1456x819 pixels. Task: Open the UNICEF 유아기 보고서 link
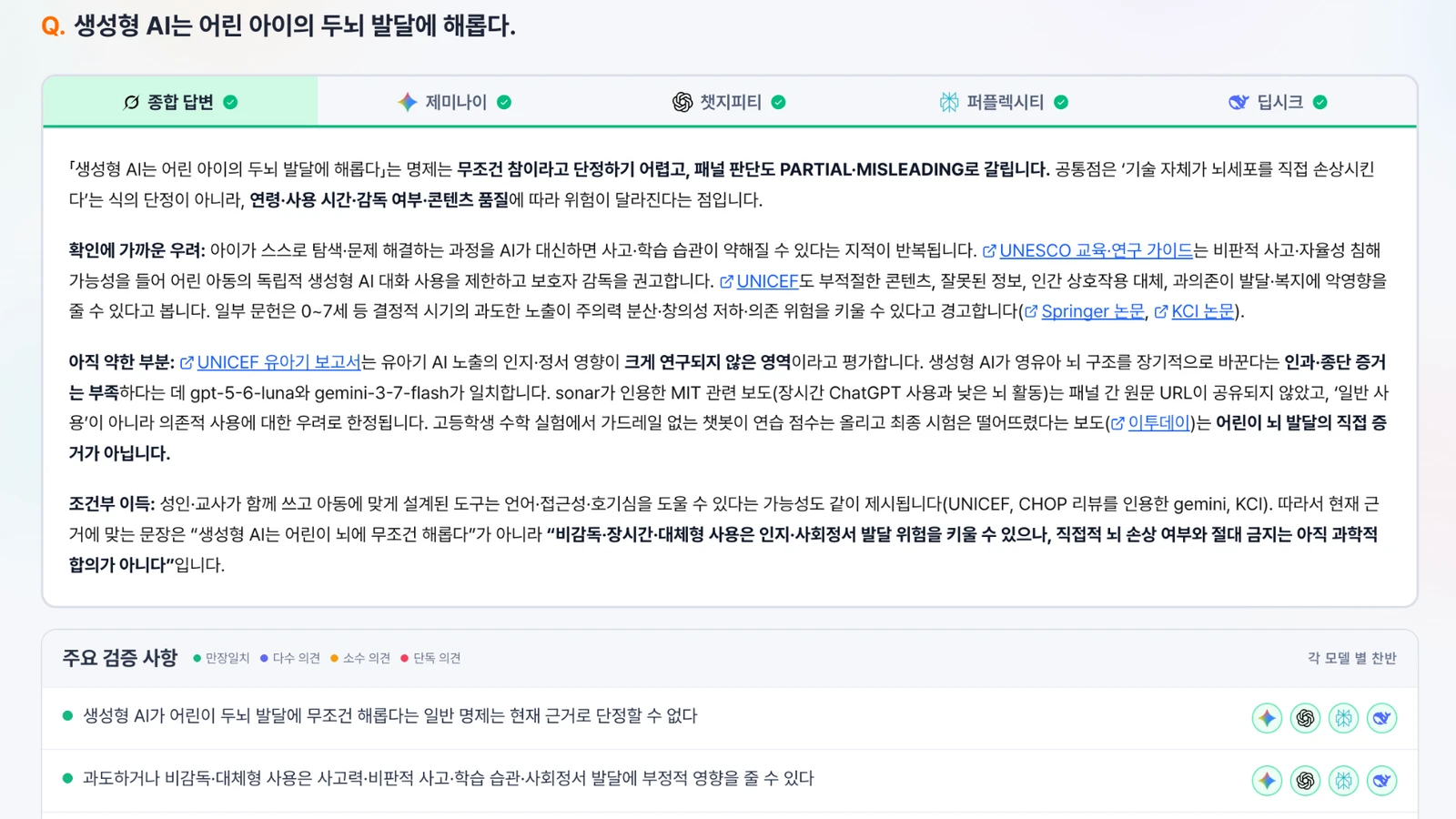270,362
